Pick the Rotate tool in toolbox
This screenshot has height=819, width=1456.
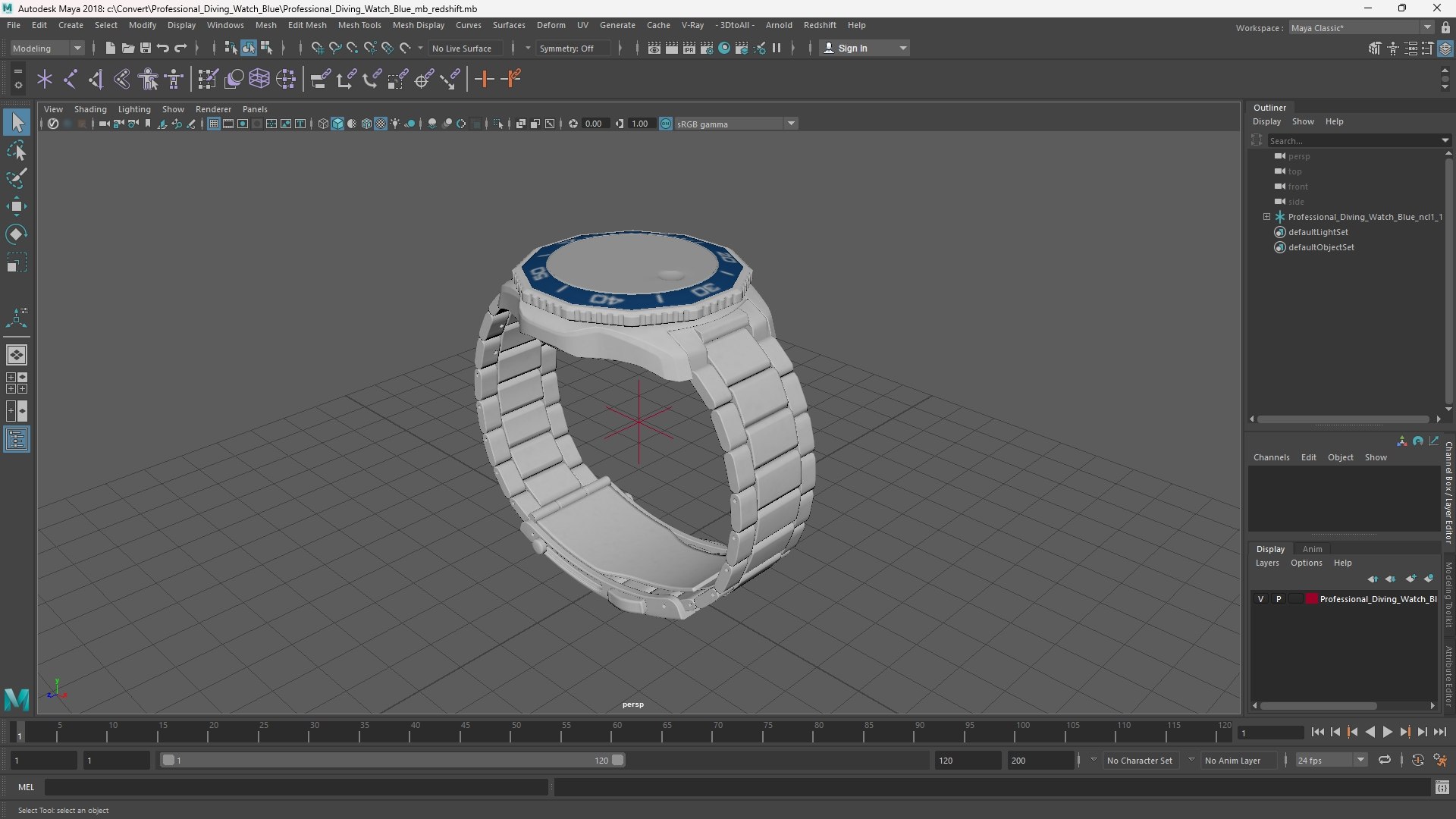click(x=17, y=234)
